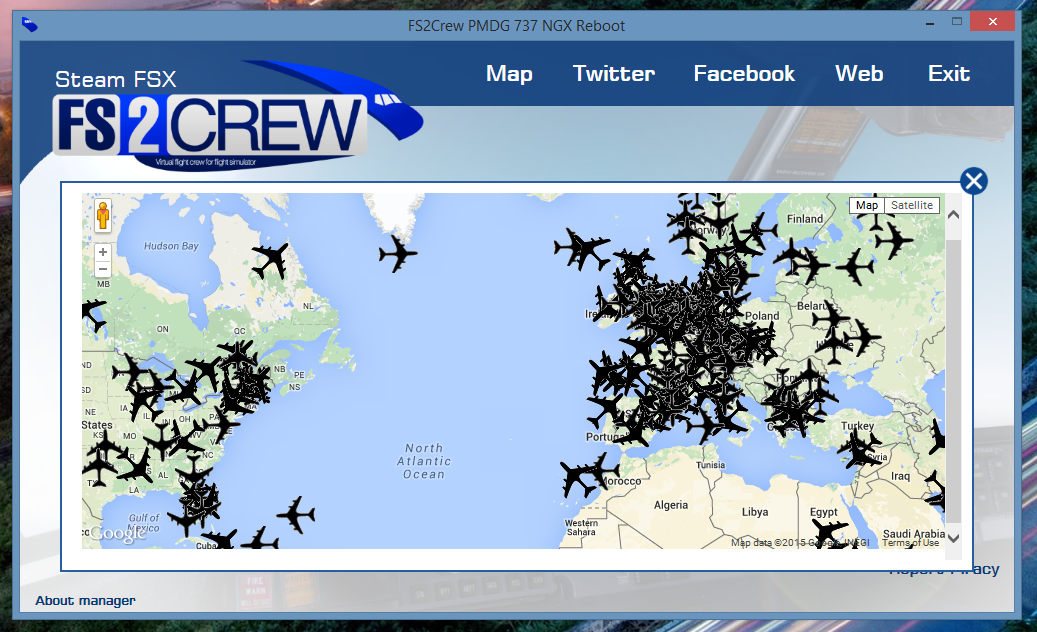Pick the Street View pegman icon
This screenshot has width=1037, height=632.
[x=103, y=216]
